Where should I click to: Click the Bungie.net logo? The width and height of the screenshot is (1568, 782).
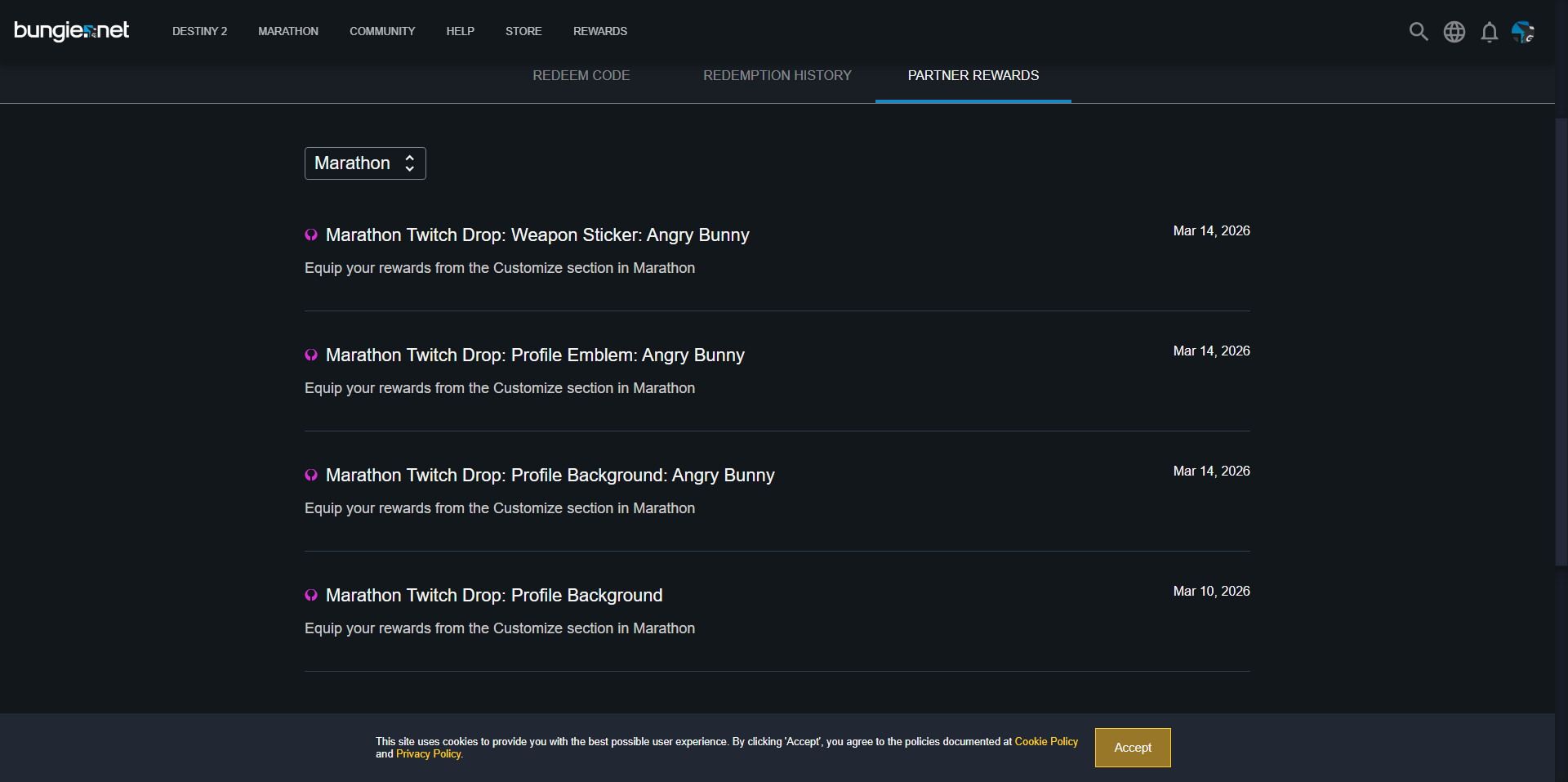pyautogui.click(x=72, y=31)
